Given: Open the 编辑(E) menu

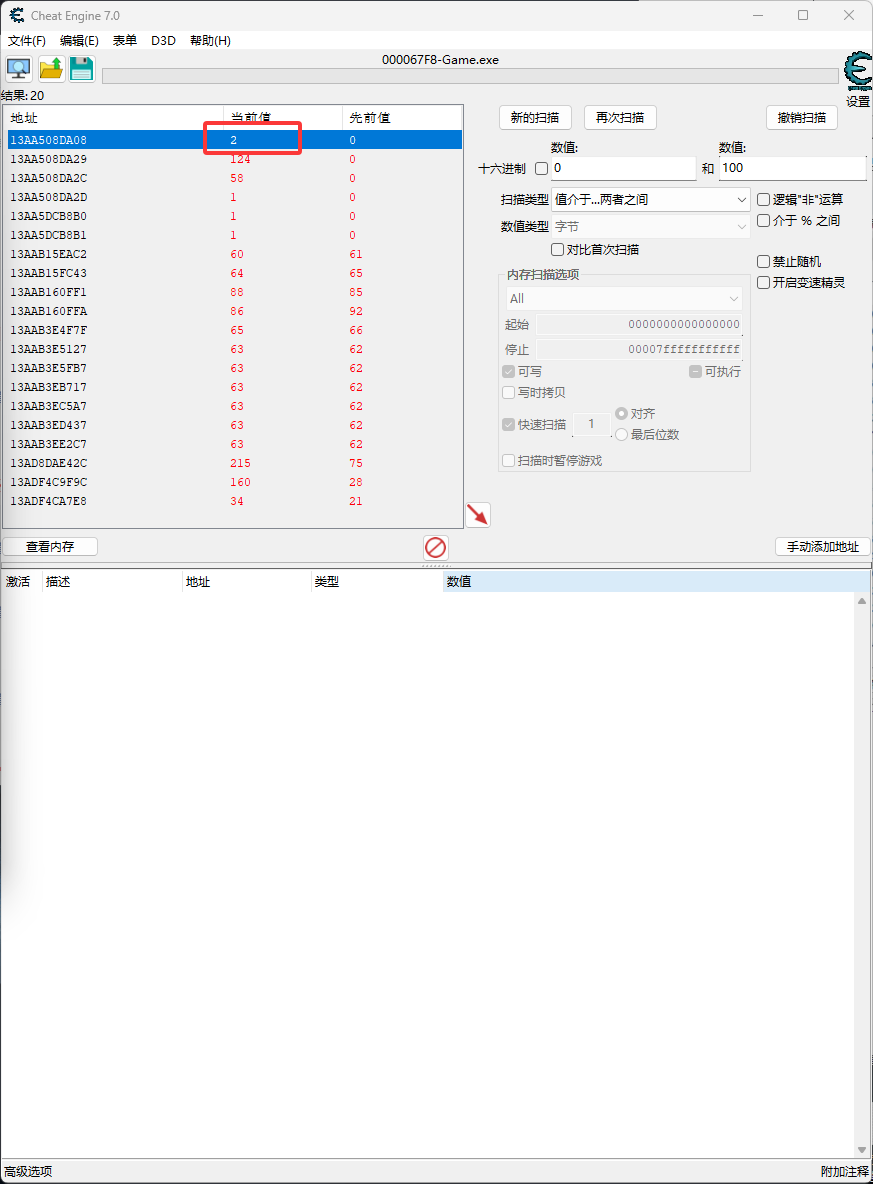Looking at the screenshot, I should tap(79, 41).
